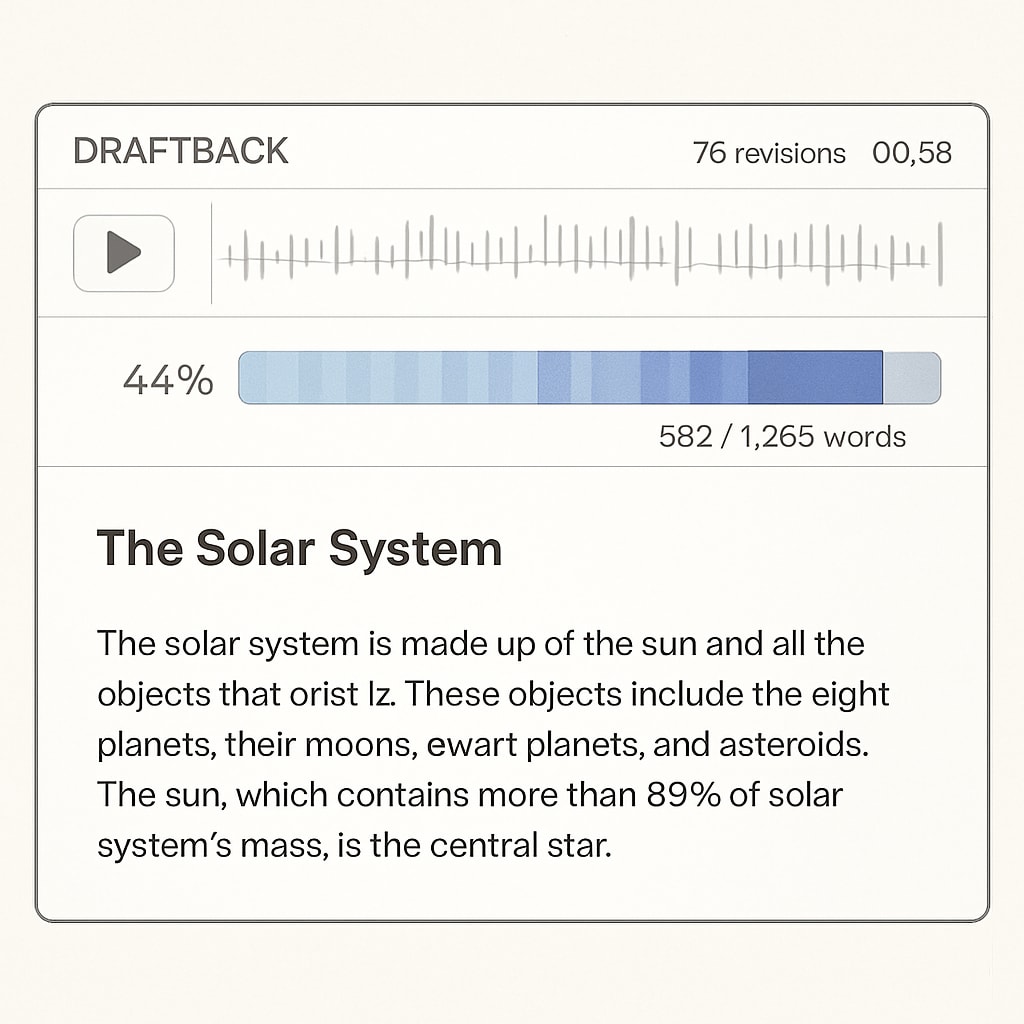Click the 582 / 1,265 words counter
Screen dimensions: 1024x1024
[782, 436]
